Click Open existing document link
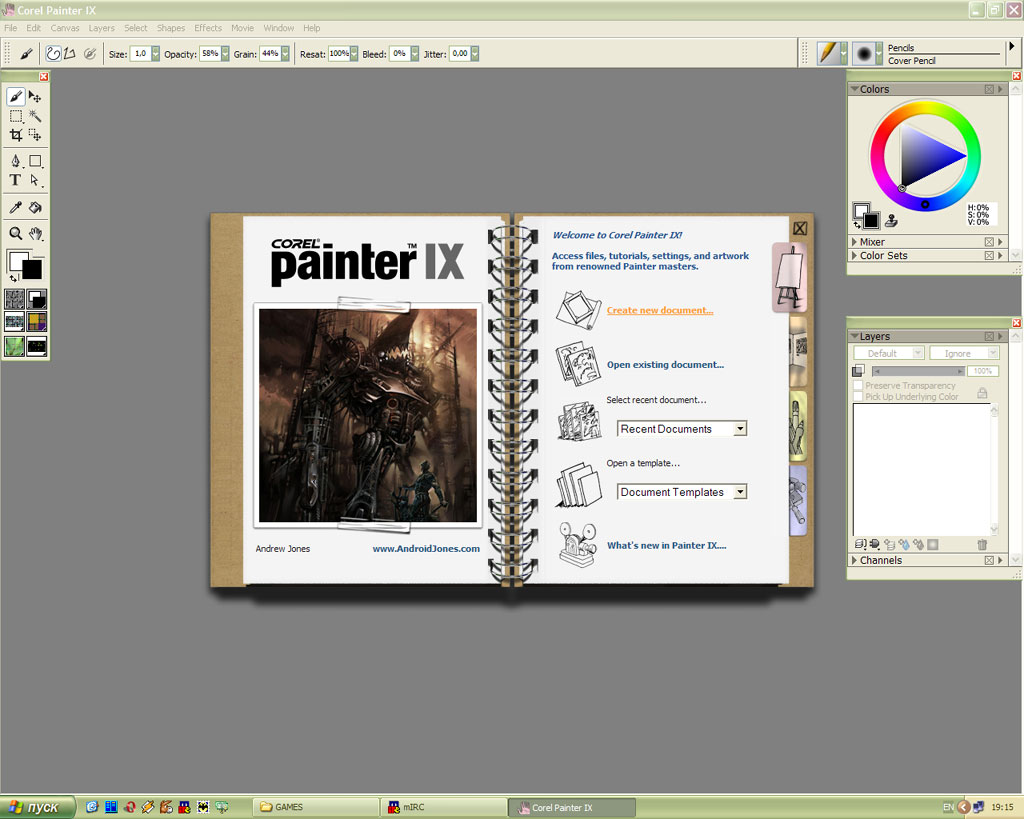Image resolution: width=1024 pixels, height=819 pixels. tap(665, 364)
